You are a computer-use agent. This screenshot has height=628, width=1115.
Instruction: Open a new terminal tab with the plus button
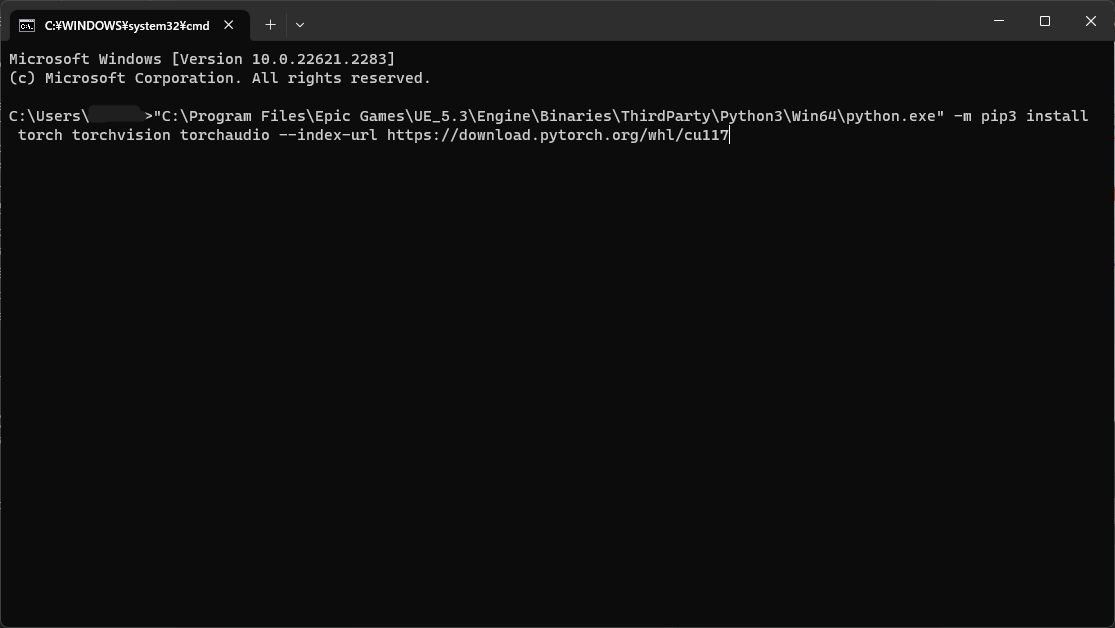click(x=269, y=24)
